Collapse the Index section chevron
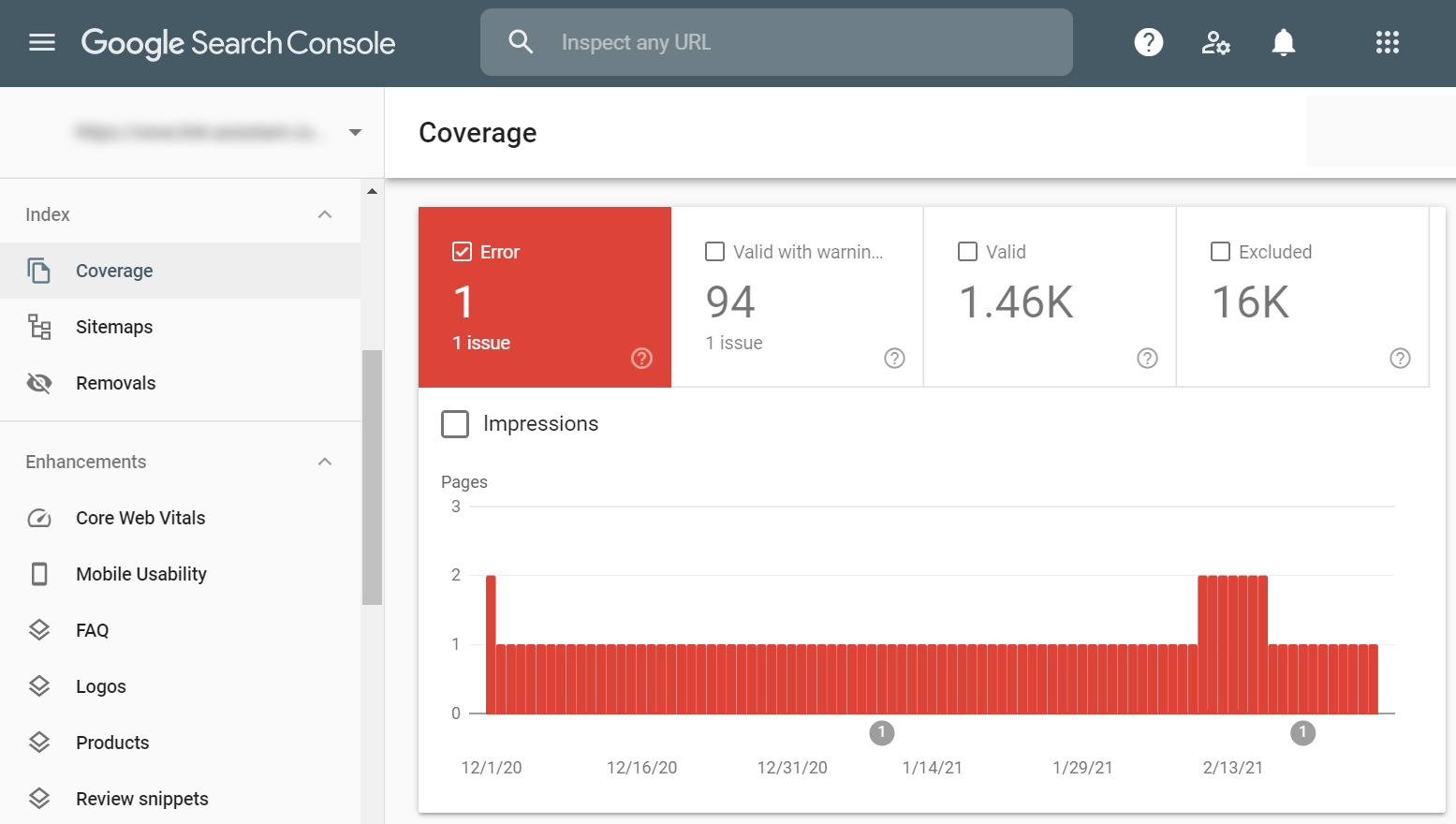Screen dimensions: 1456x824 coord(325,214)
